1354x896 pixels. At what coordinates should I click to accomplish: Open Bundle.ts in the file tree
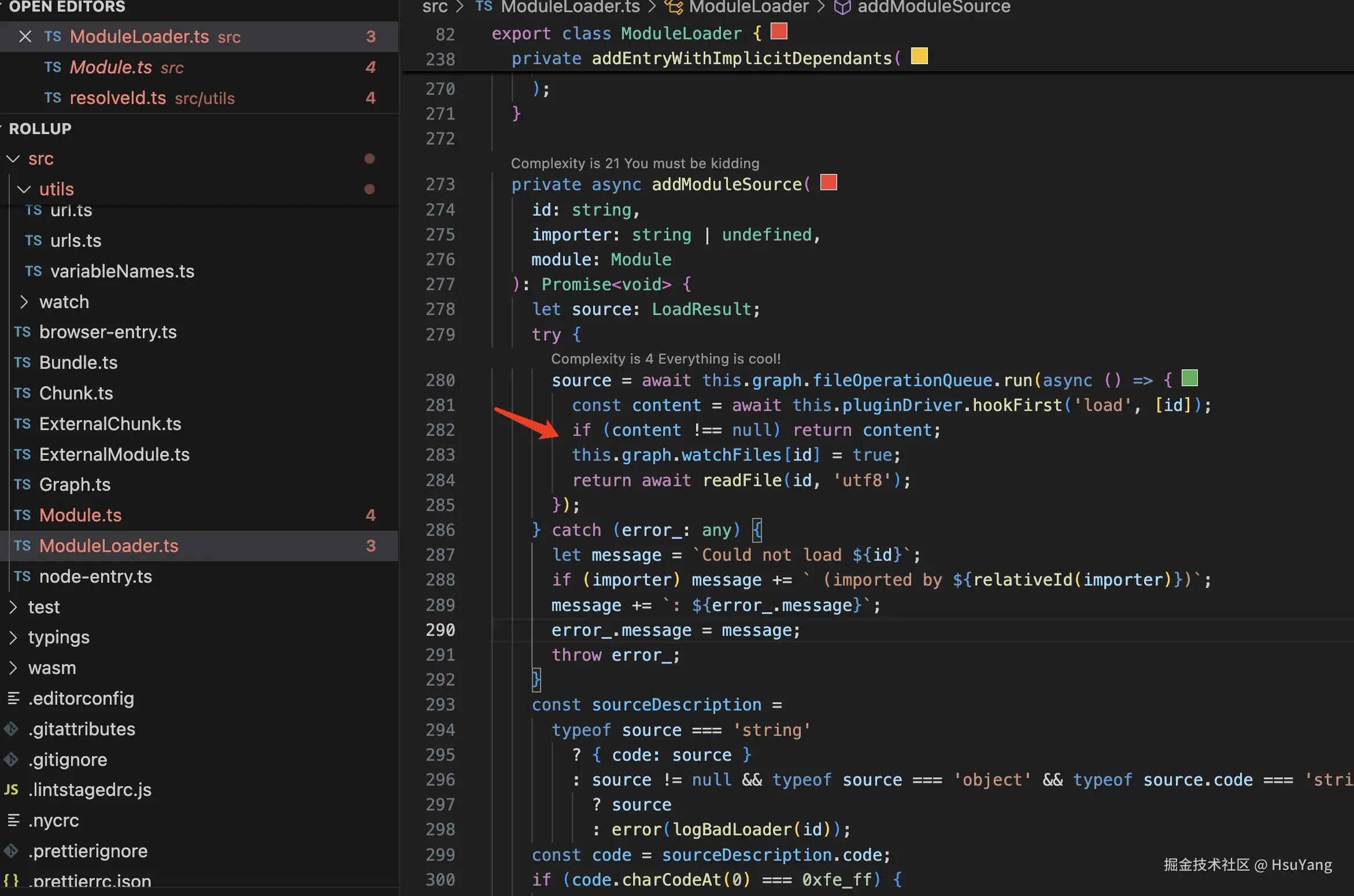pos(78,362)
